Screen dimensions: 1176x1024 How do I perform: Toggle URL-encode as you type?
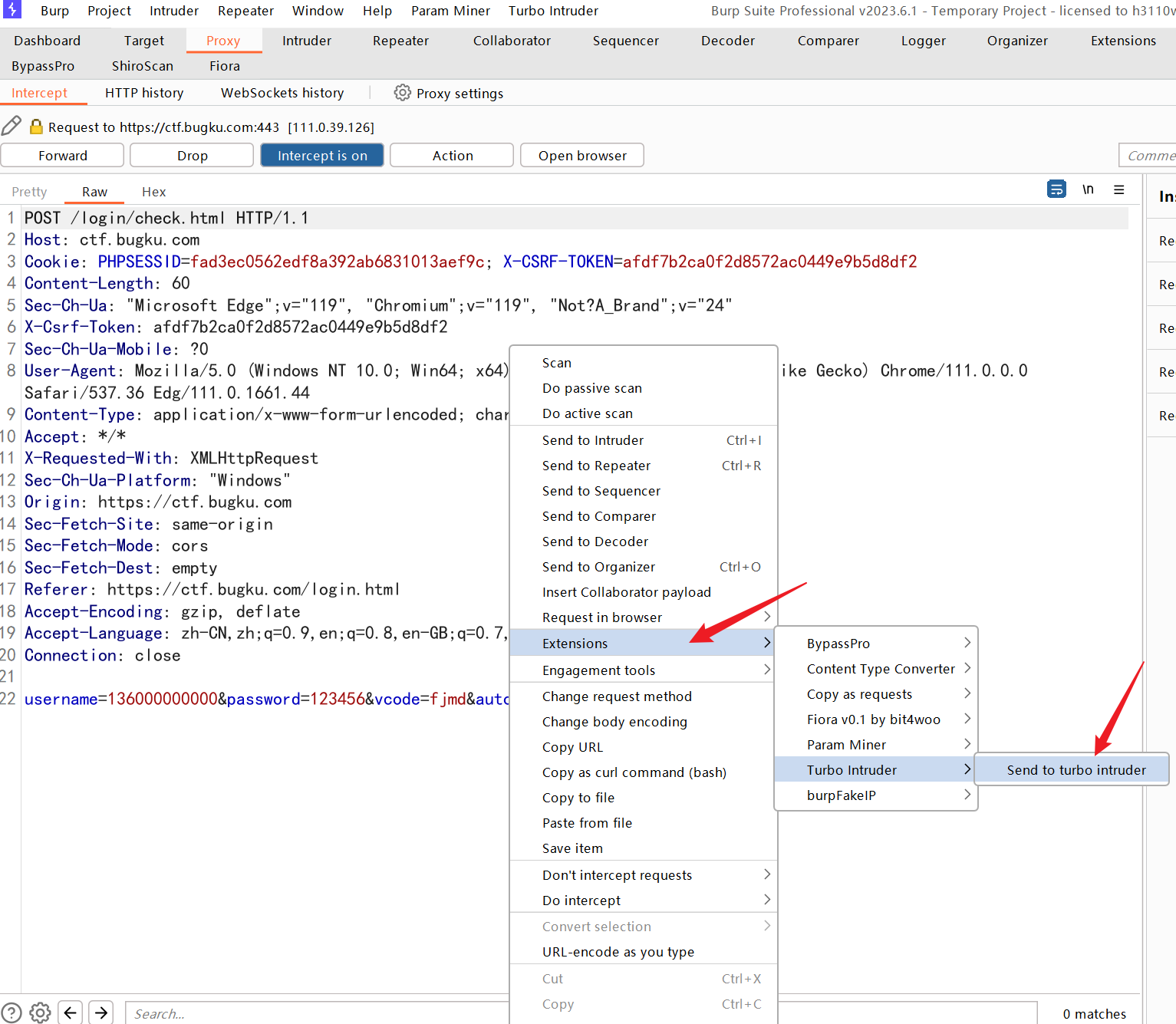(x=643, y=951)
